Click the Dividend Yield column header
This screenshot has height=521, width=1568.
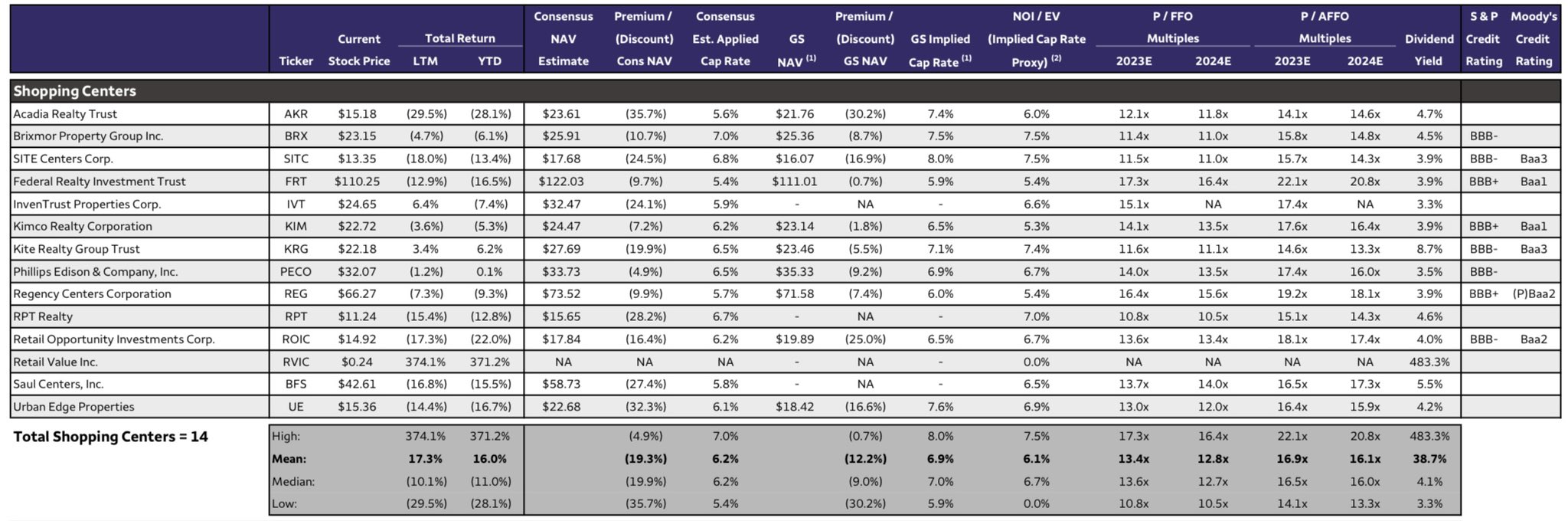(x=1429, y=50)
